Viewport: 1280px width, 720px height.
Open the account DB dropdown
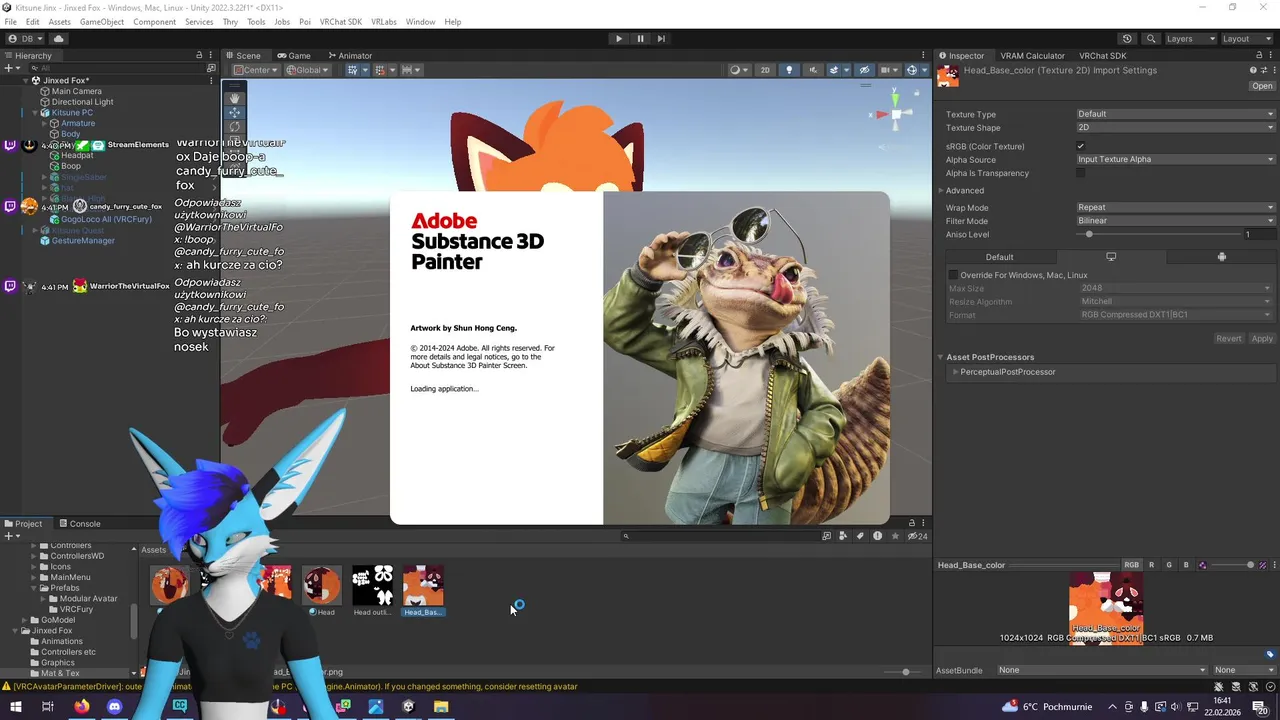(x=24, y=39)
